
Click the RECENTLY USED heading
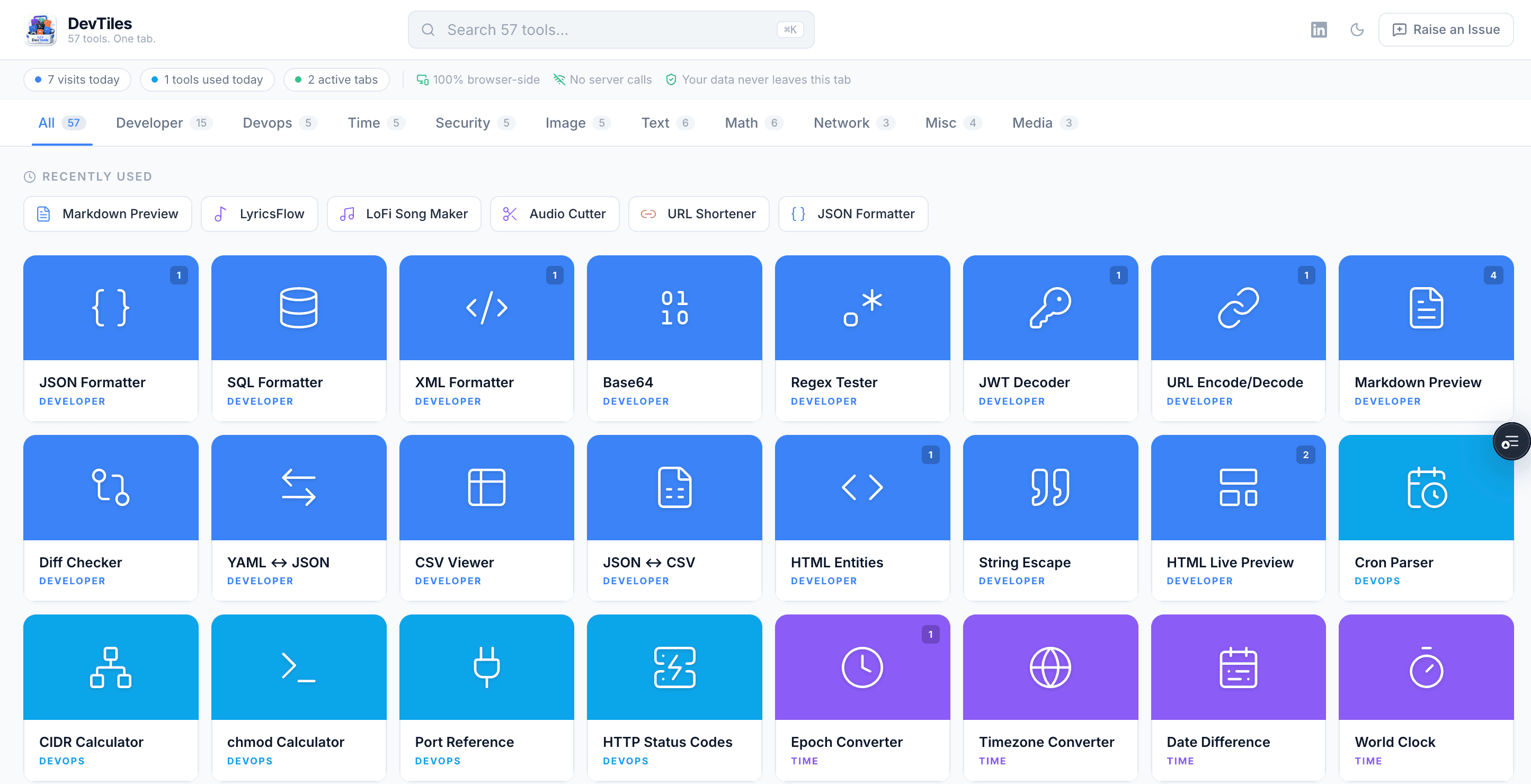point(88,176)
